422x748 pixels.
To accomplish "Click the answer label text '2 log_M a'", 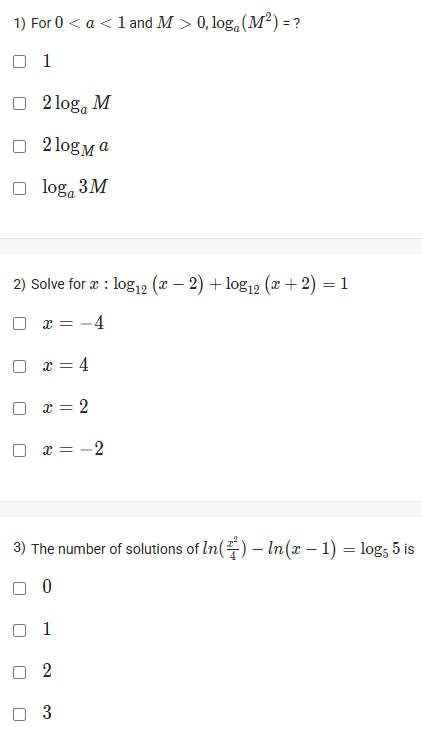I will pos(76,146).
